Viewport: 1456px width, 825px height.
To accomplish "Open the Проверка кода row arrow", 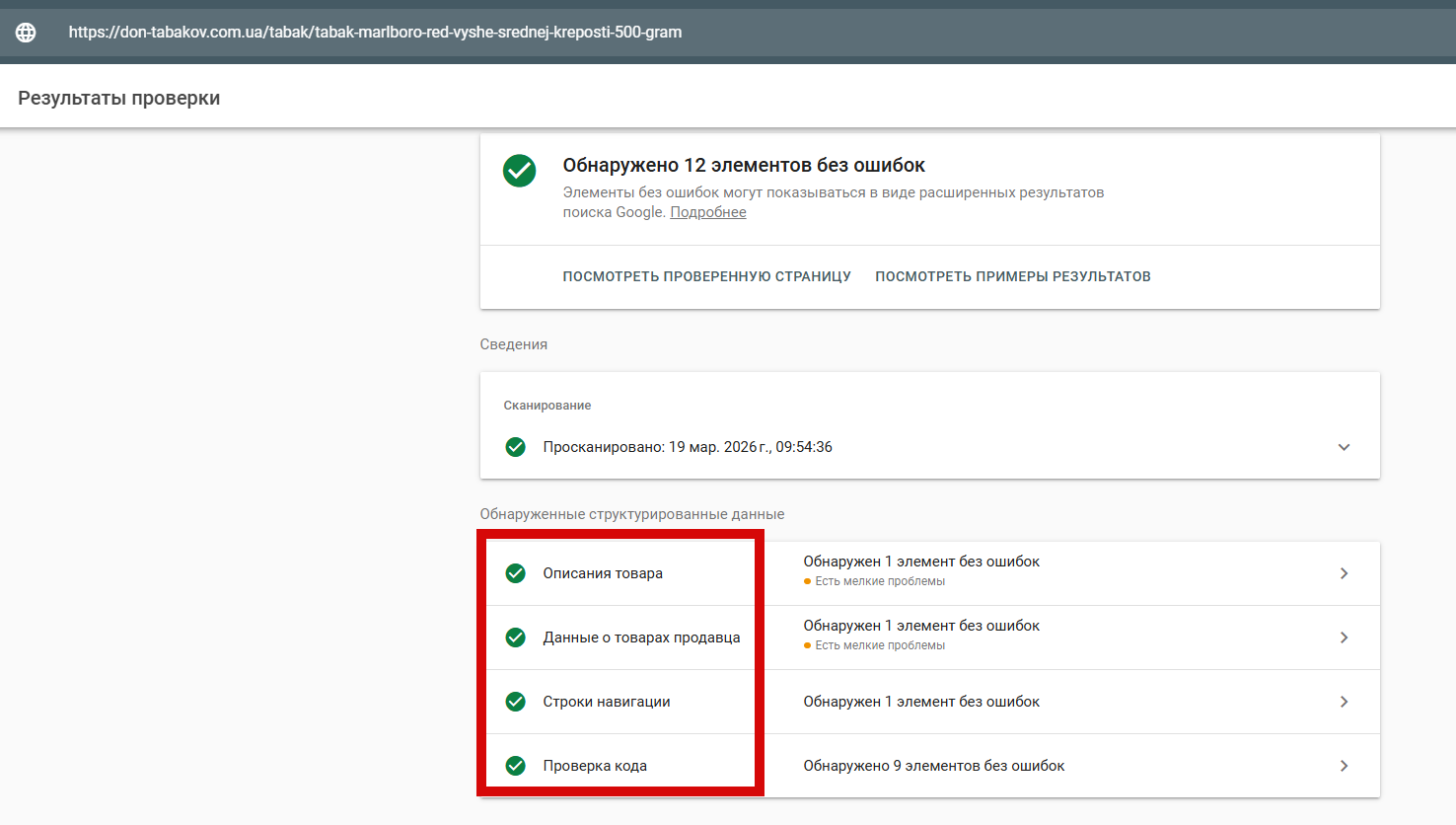I will pyautogui.click(x=1344, y=766).
